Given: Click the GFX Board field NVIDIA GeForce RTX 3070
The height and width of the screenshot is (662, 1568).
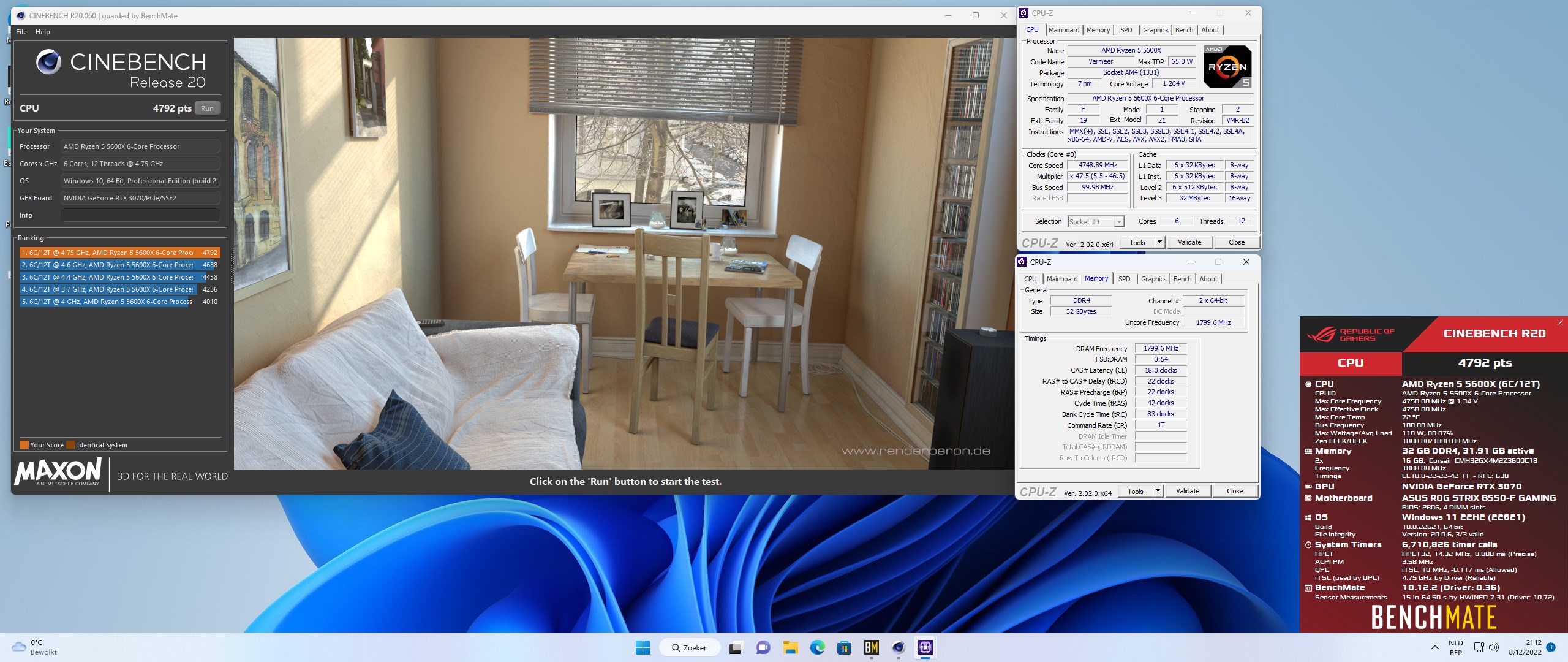Looking at the screenshot, I should (140, 198).
